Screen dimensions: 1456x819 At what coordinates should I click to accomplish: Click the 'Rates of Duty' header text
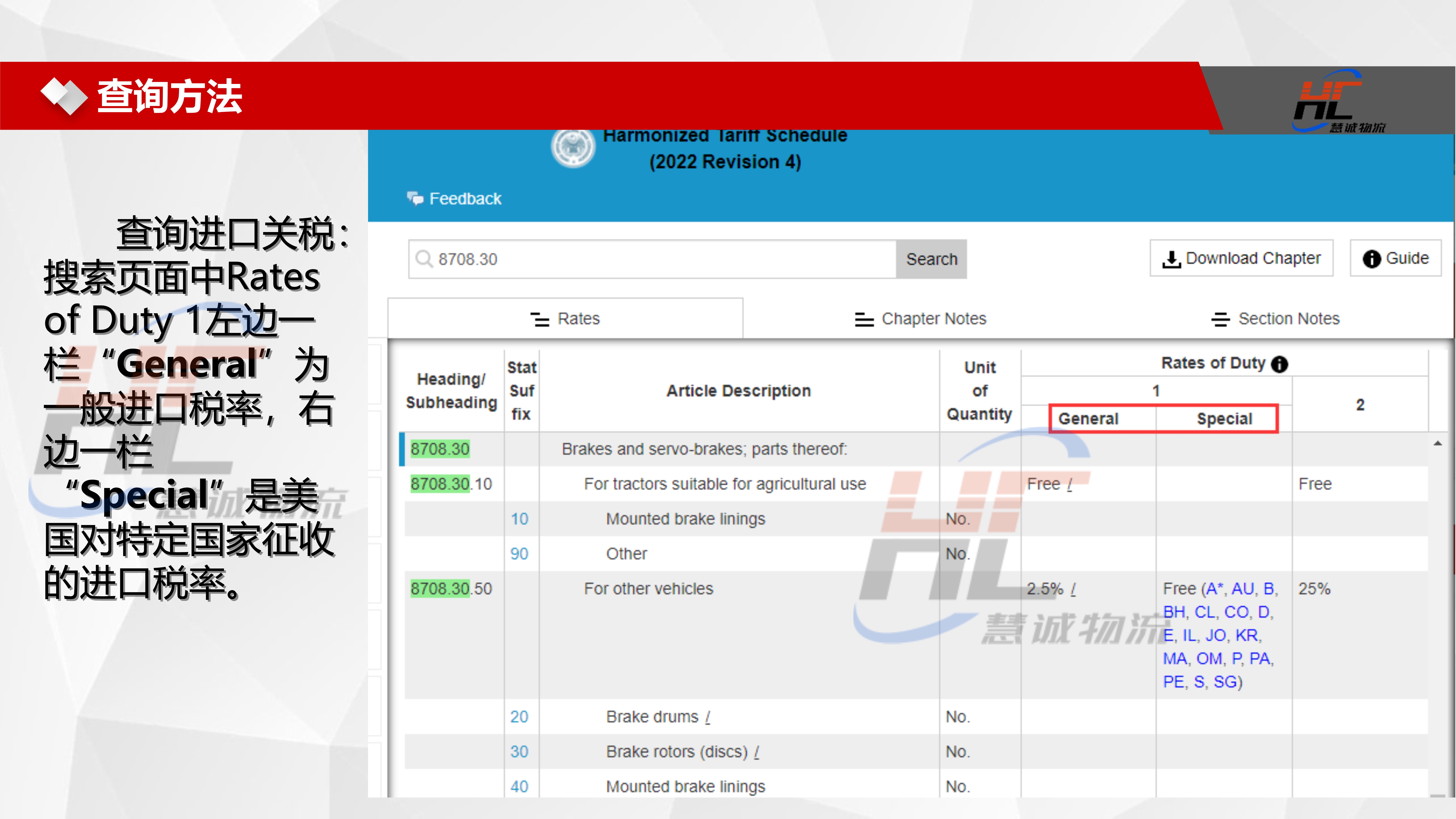pos(1213,363)
